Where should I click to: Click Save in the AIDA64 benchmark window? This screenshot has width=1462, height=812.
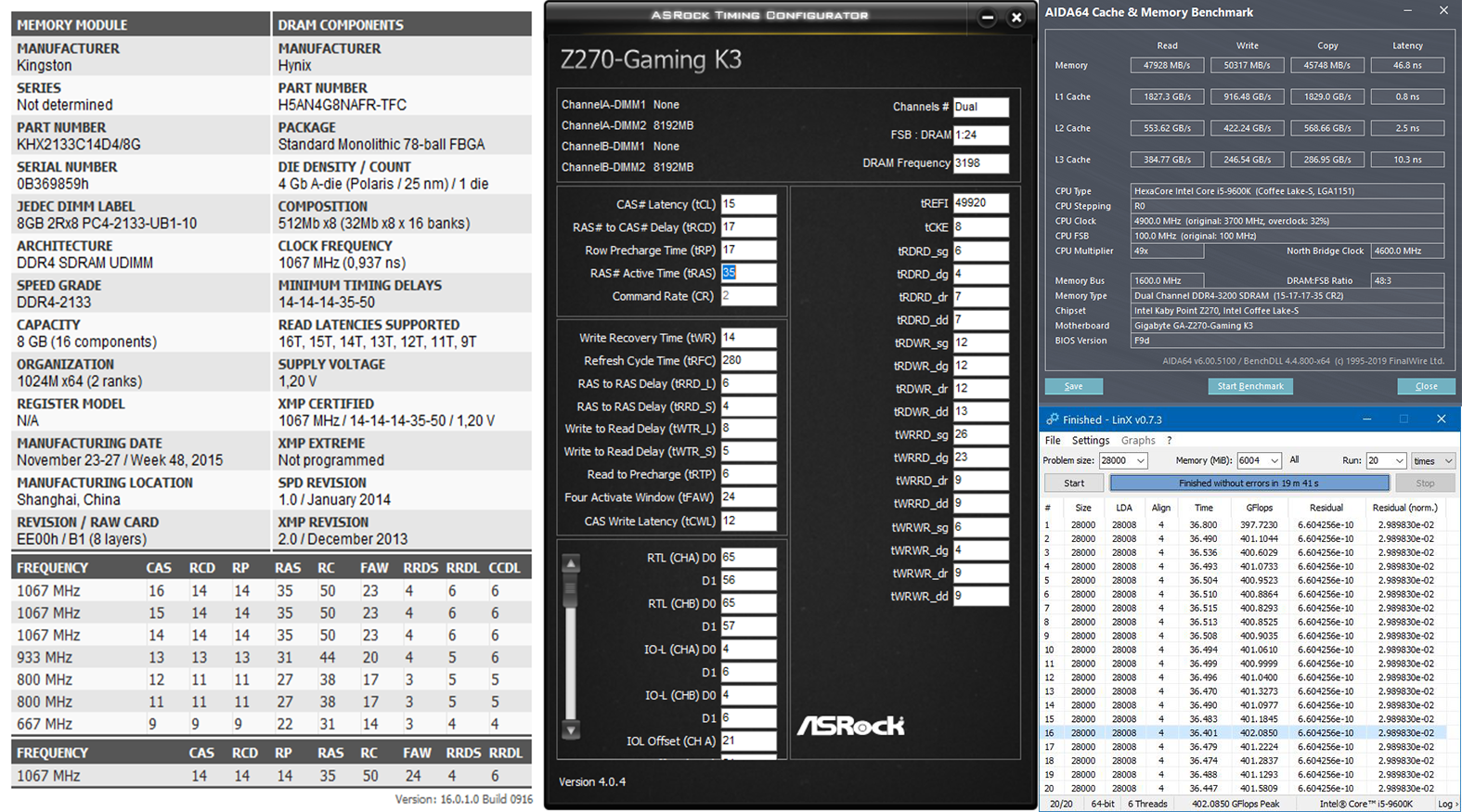click(1074, 386)
